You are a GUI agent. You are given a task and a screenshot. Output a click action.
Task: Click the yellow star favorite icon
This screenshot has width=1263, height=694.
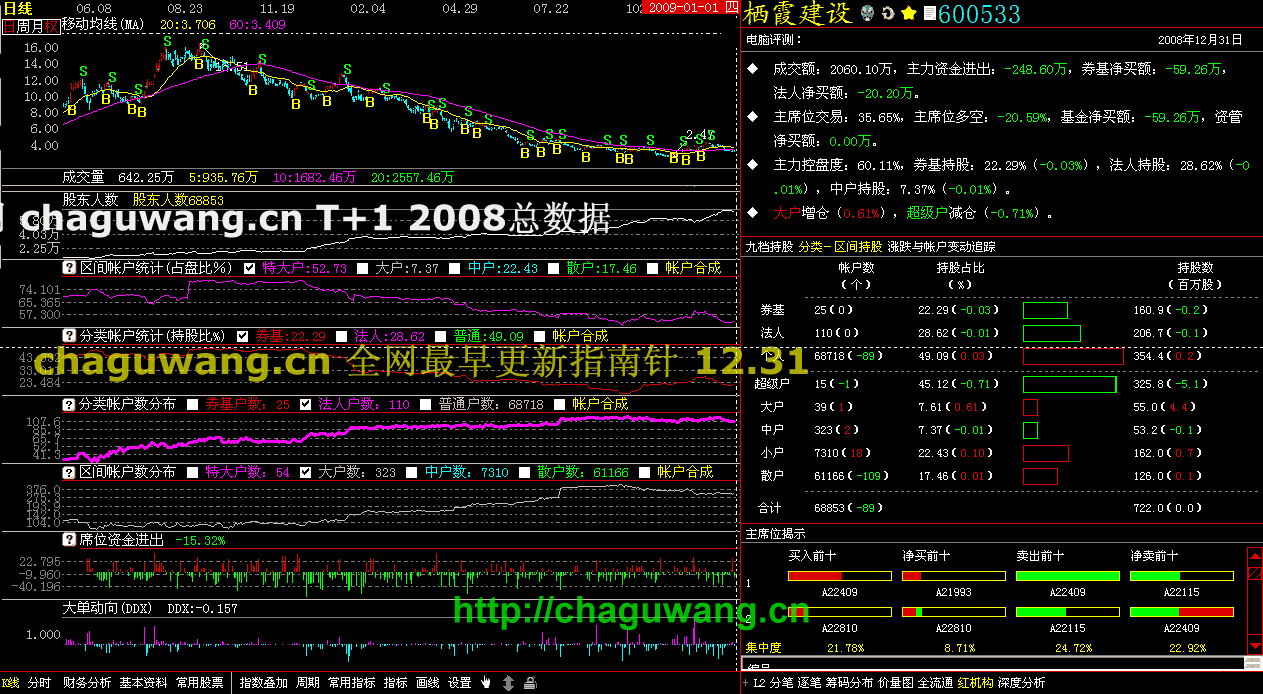(x=908, y=14)
